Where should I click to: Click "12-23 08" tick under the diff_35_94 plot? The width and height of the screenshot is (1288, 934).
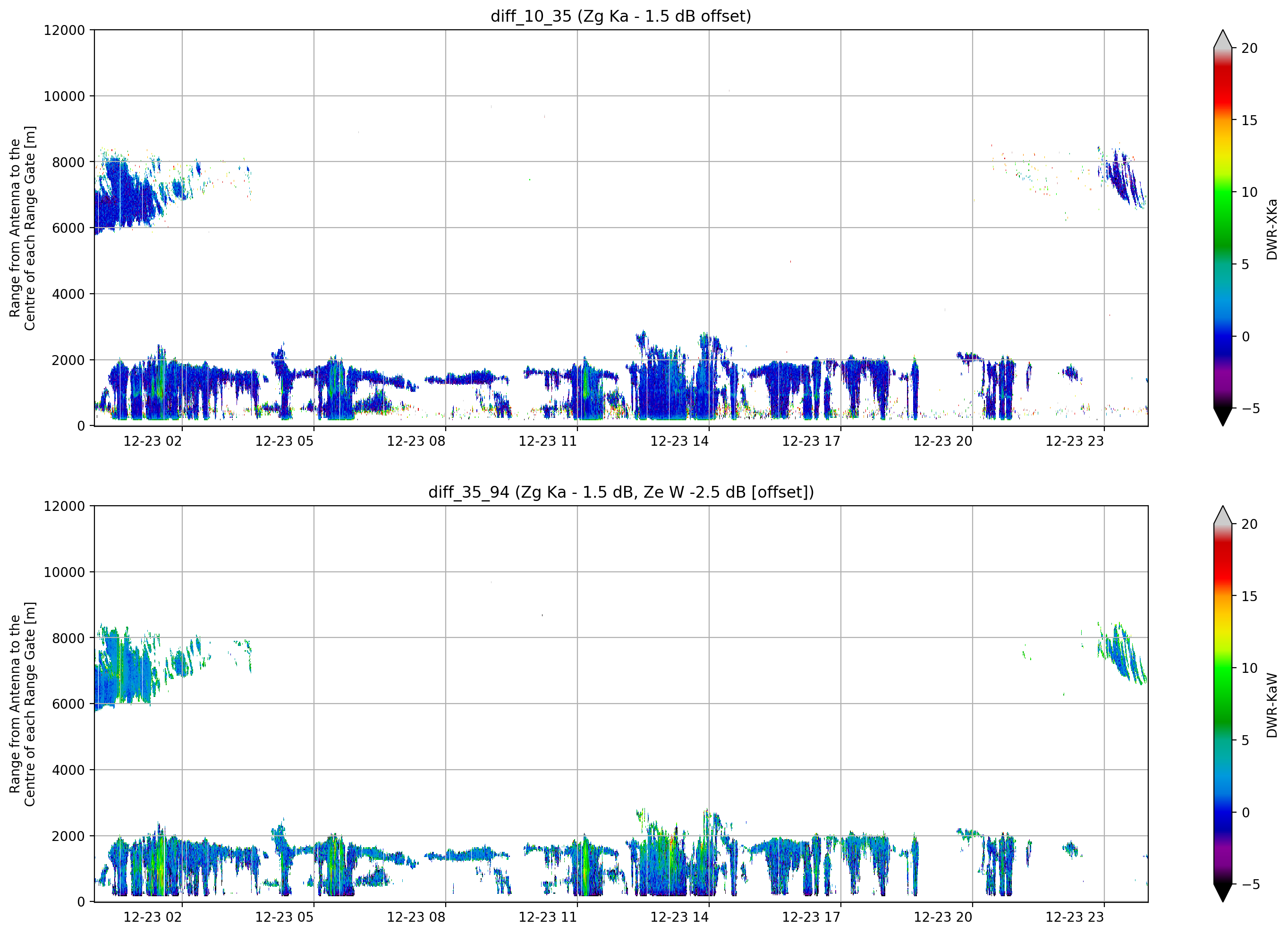point(416,917)
